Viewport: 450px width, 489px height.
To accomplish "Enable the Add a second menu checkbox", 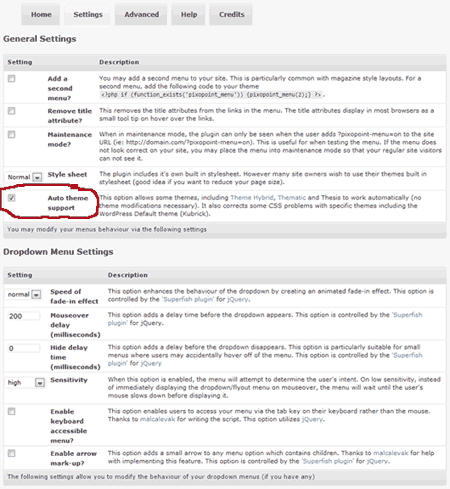I will point(12,79).
